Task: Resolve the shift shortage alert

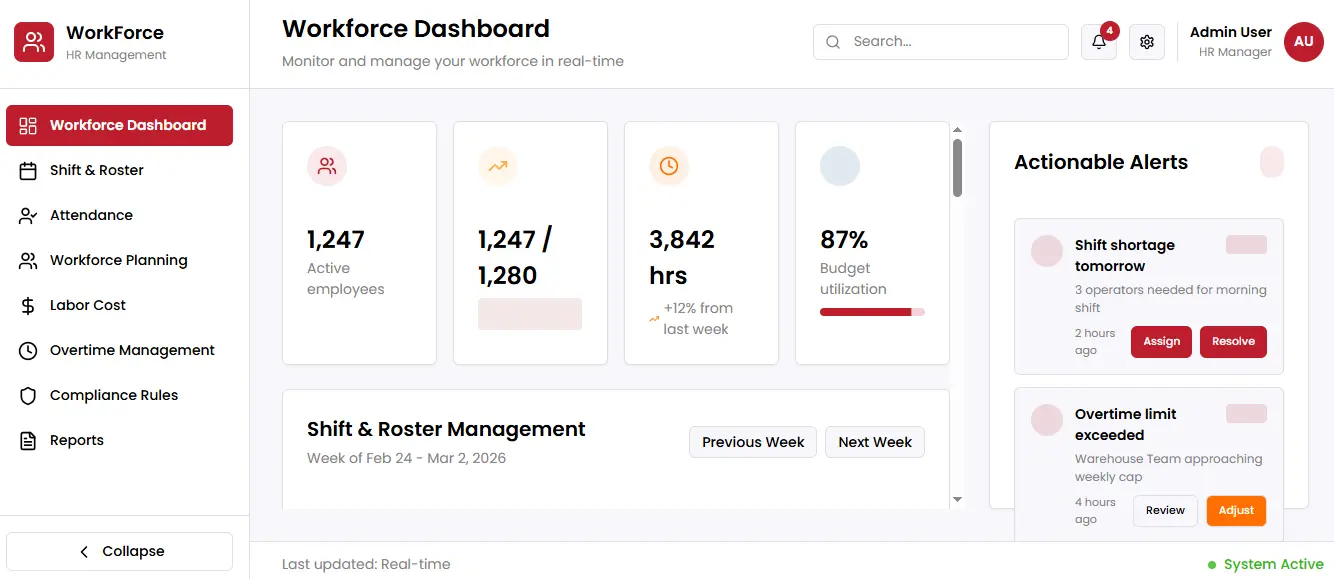Action: pyautogui.click(x=1233, y=341)
